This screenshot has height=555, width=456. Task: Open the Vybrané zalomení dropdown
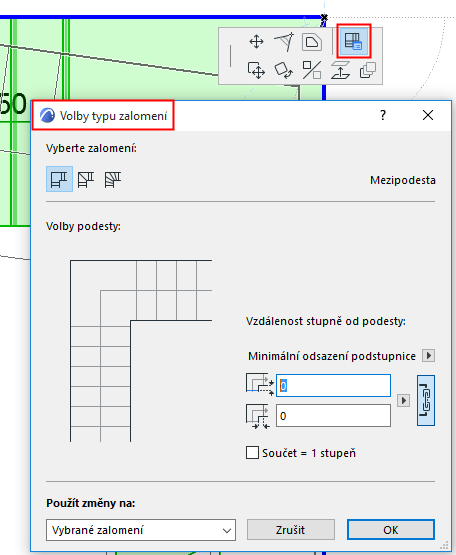(141, 530)
